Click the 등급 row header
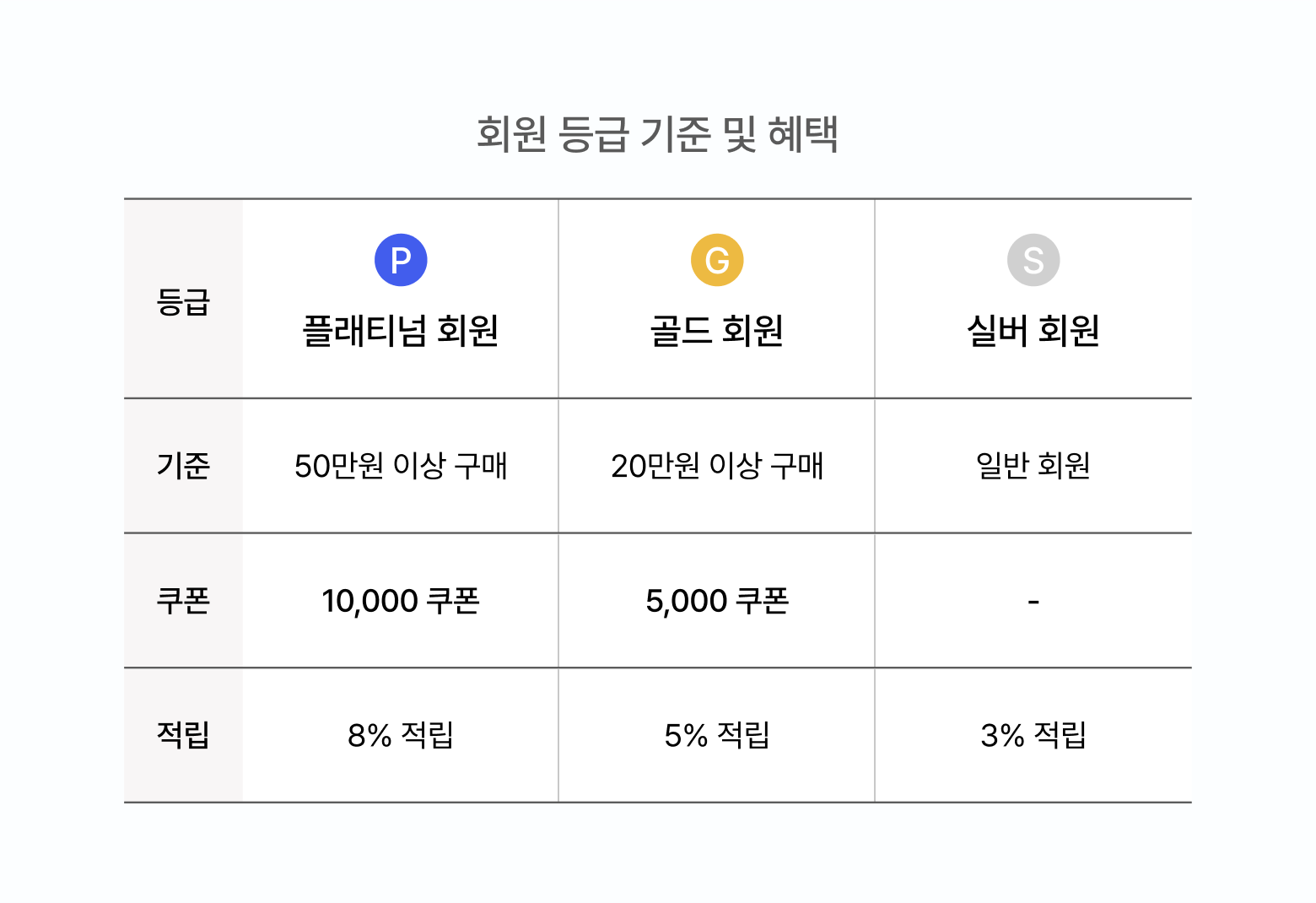The image size is (1316, 903). click(183, 301)
